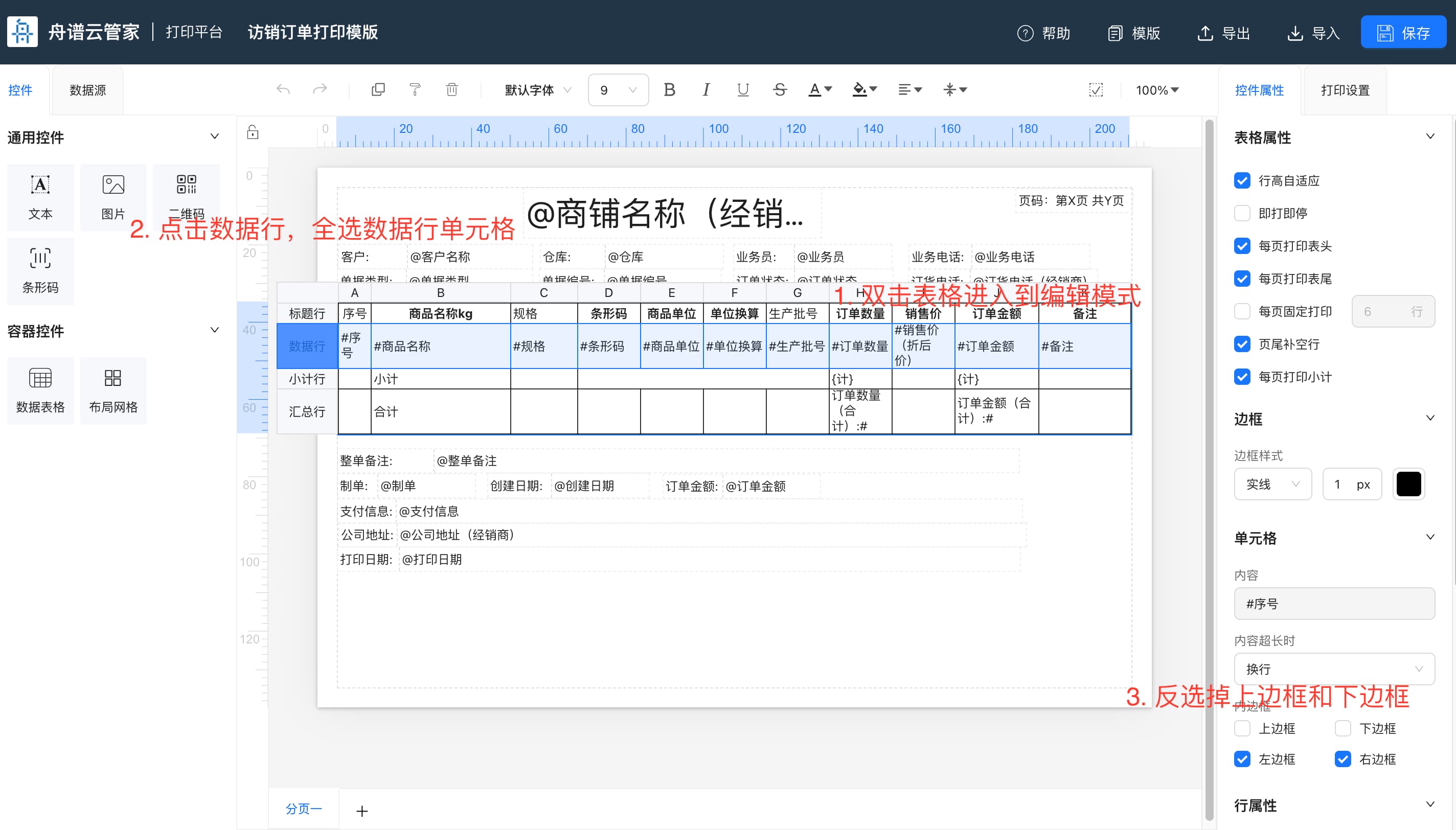This screenshot has width=1456, height=830.
Task: Switch to 控件属性 tab
Action: point(1259,90)
